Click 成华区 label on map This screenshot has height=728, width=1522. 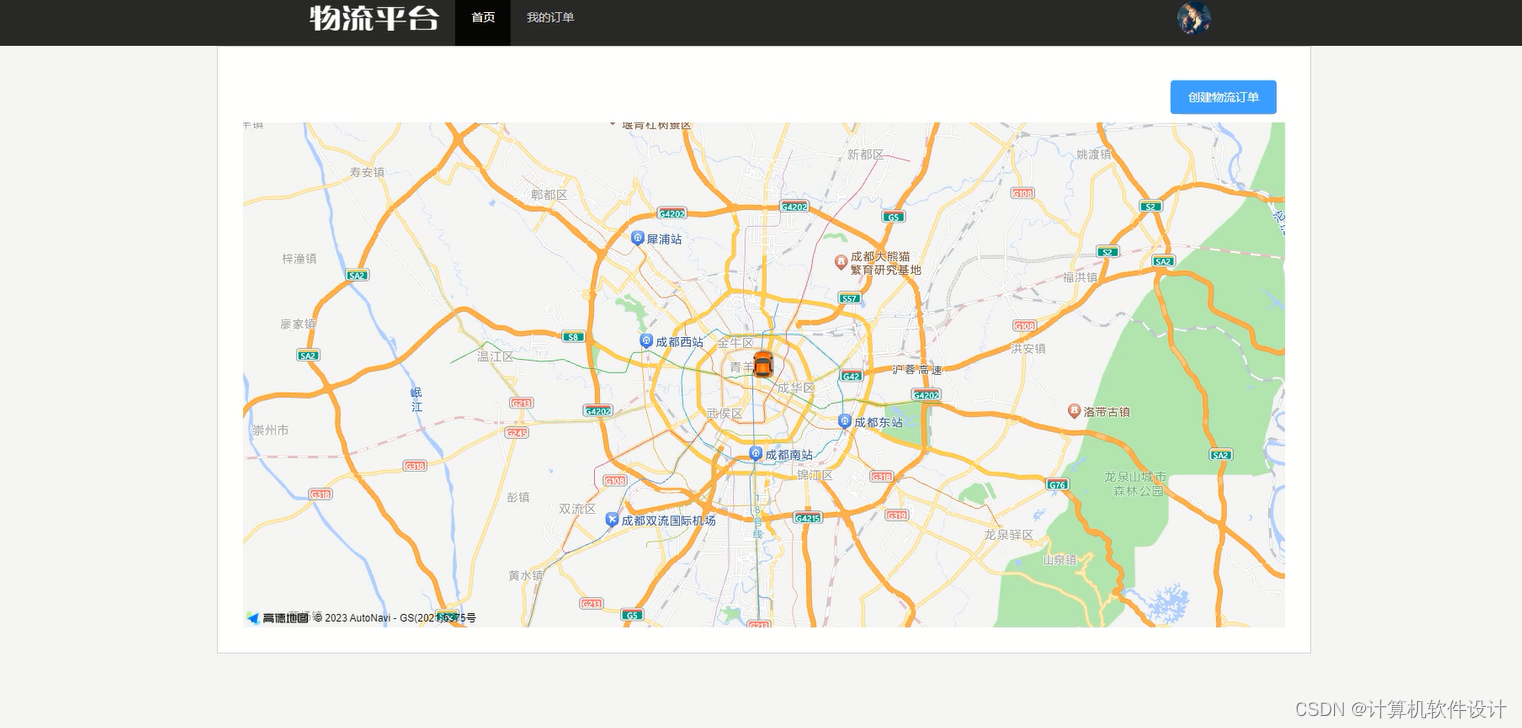coord(796,388)
